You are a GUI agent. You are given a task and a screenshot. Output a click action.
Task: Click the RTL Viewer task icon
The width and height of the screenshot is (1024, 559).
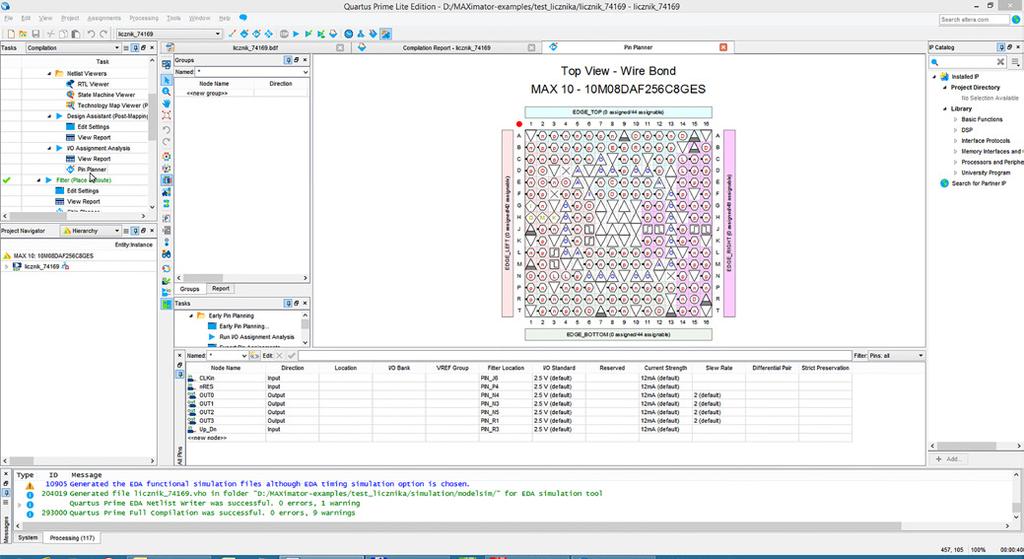click(71, 84)
